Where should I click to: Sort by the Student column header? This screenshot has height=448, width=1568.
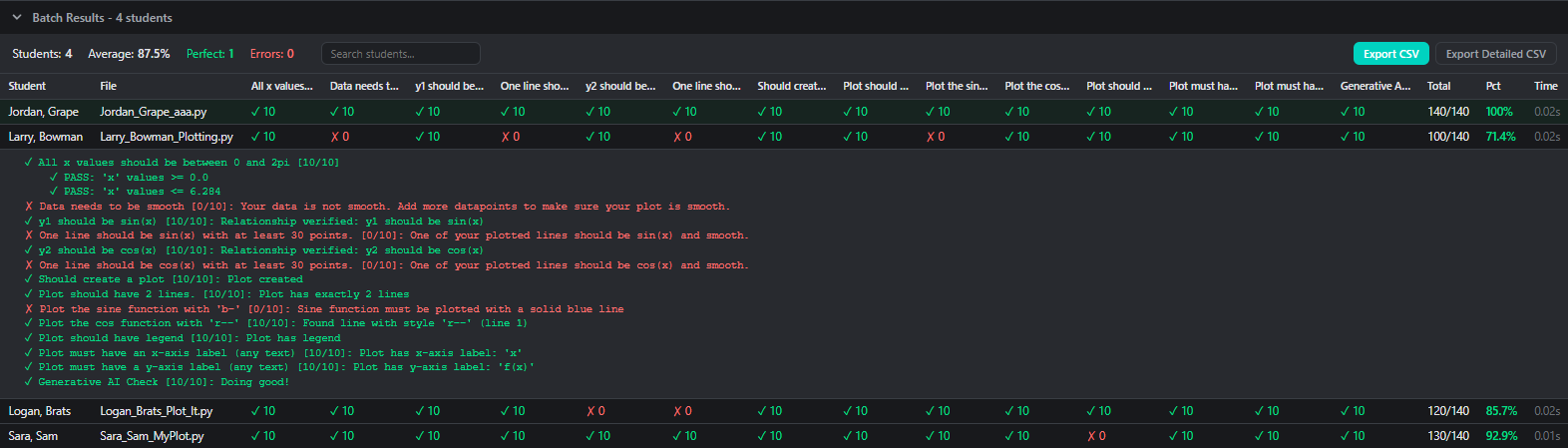point(27,86)
